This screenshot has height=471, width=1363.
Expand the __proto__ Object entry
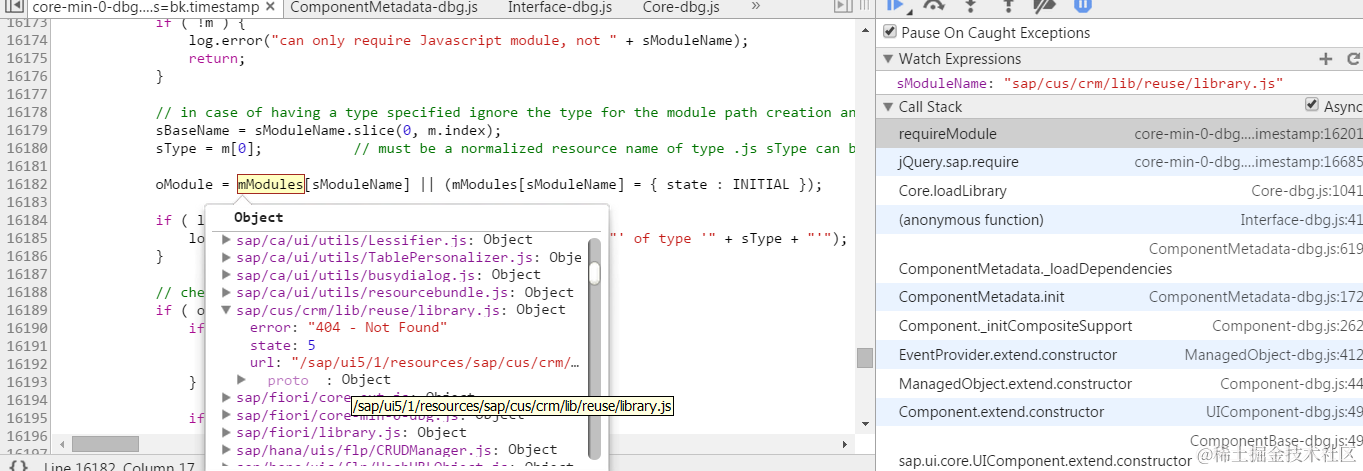tap(241, 380)
